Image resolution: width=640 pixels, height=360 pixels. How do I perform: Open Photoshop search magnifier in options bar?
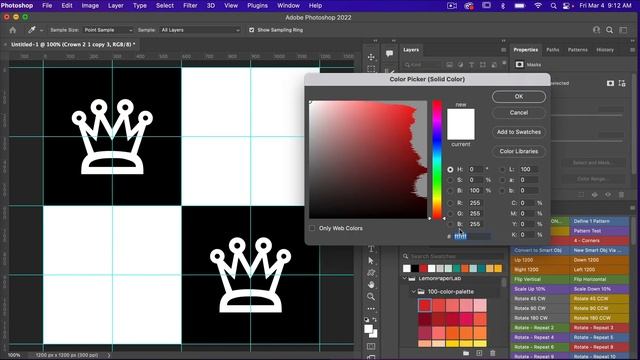[x=609, y=30]
